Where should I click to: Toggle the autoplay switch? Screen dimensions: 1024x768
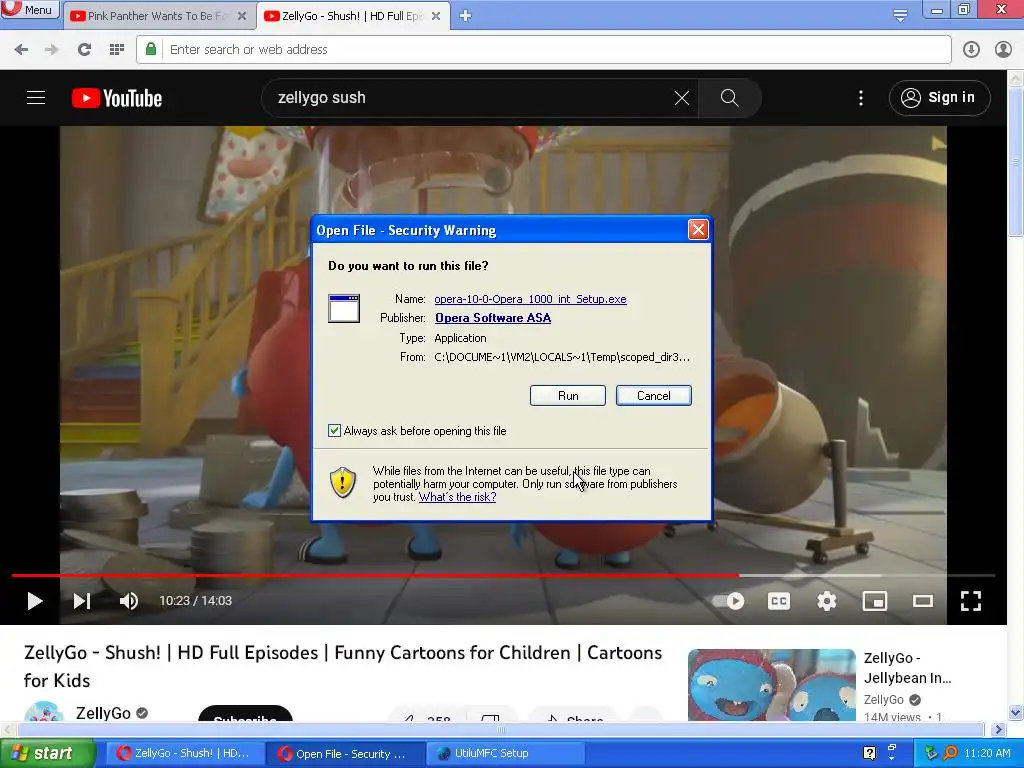728,601
